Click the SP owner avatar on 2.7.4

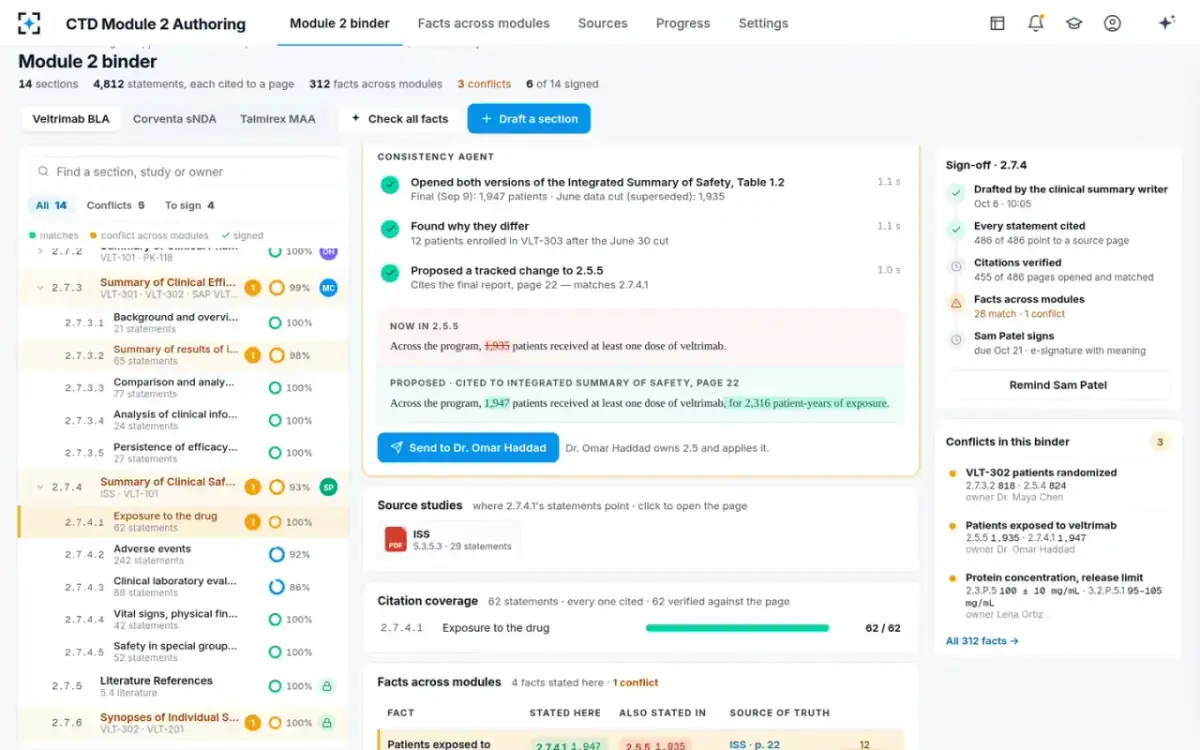328,487
